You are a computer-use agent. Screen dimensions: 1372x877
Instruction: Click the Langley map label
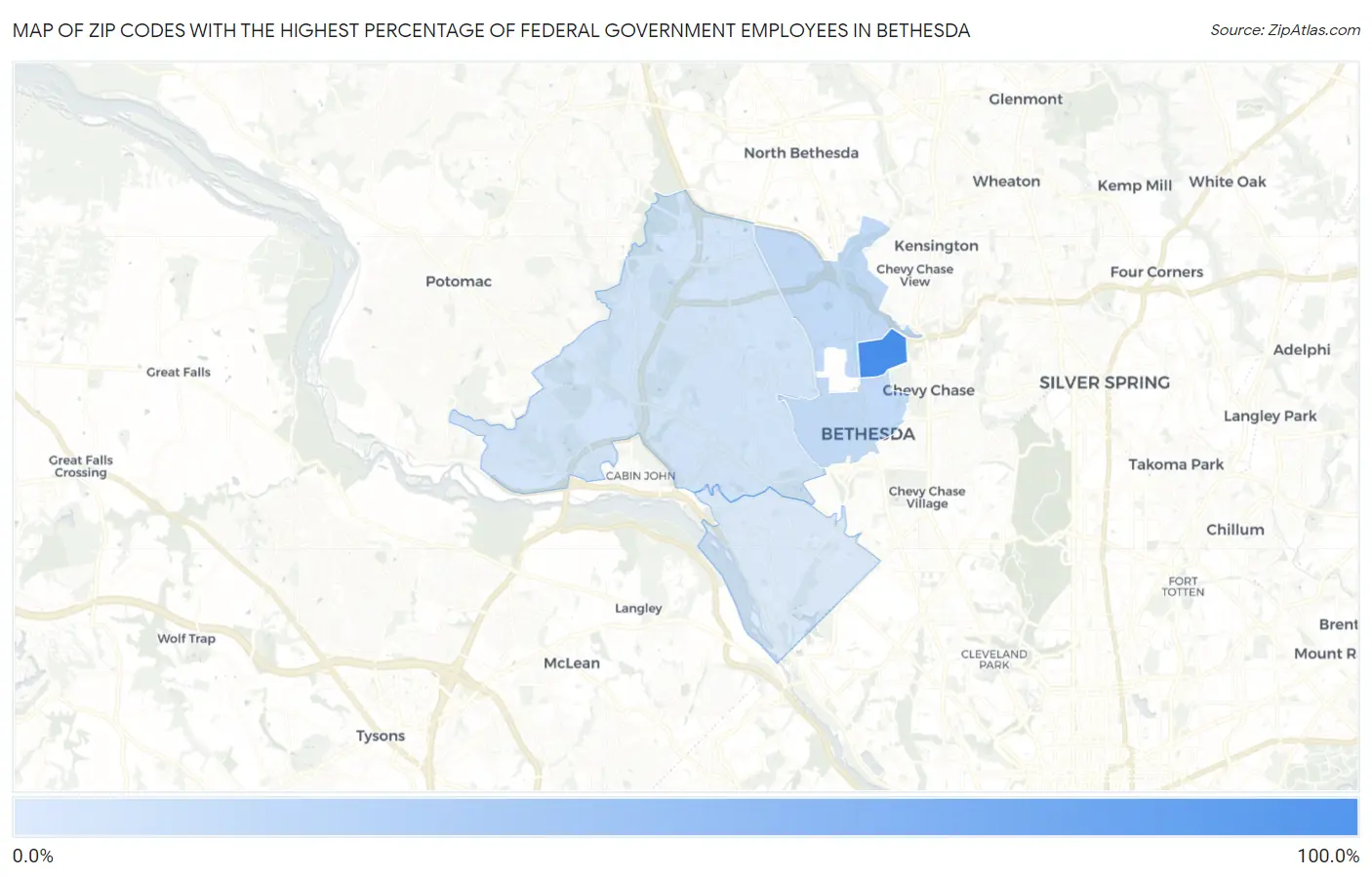point(638,608)
